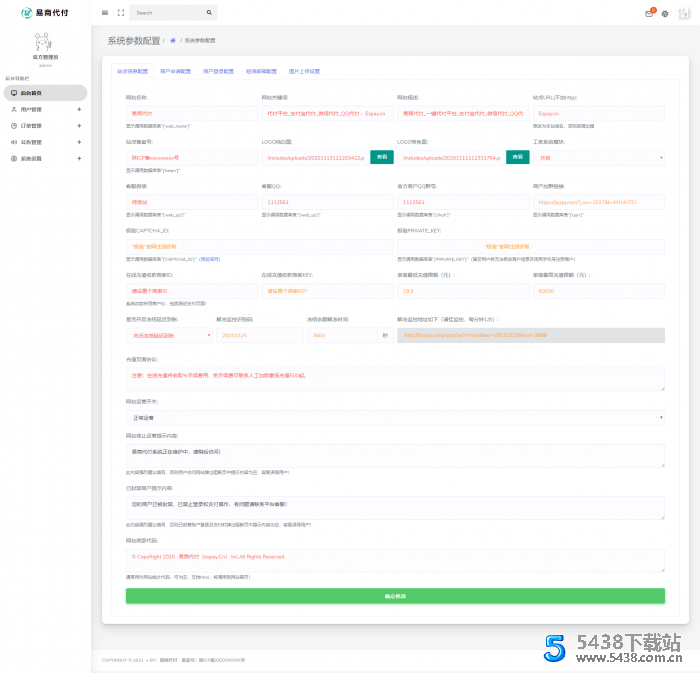Toggle the hamburger sidebar menu icon

tap(105, 13)
